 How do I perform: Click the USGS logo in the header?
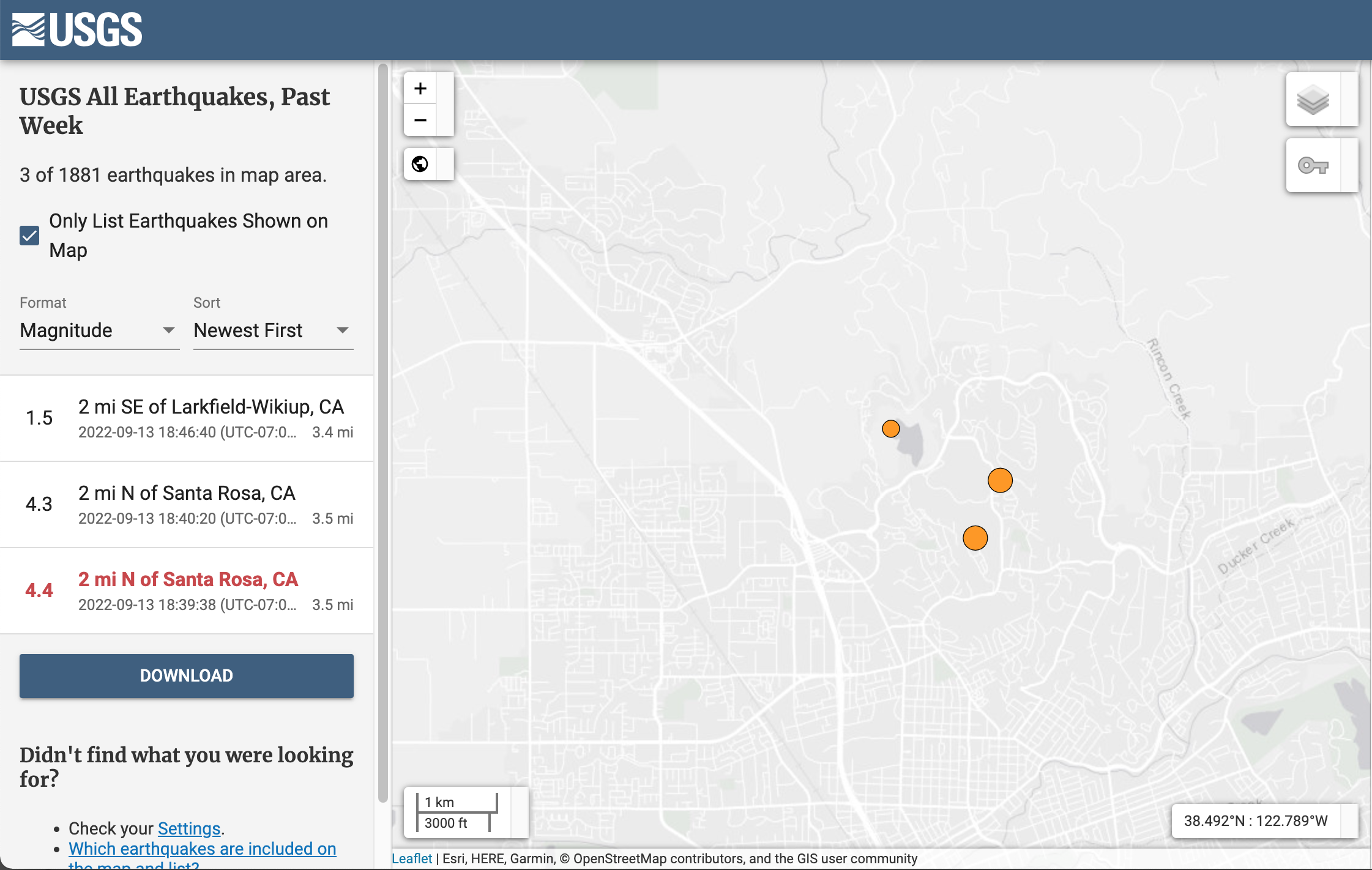pyautogui.click(x=77, y=29)
